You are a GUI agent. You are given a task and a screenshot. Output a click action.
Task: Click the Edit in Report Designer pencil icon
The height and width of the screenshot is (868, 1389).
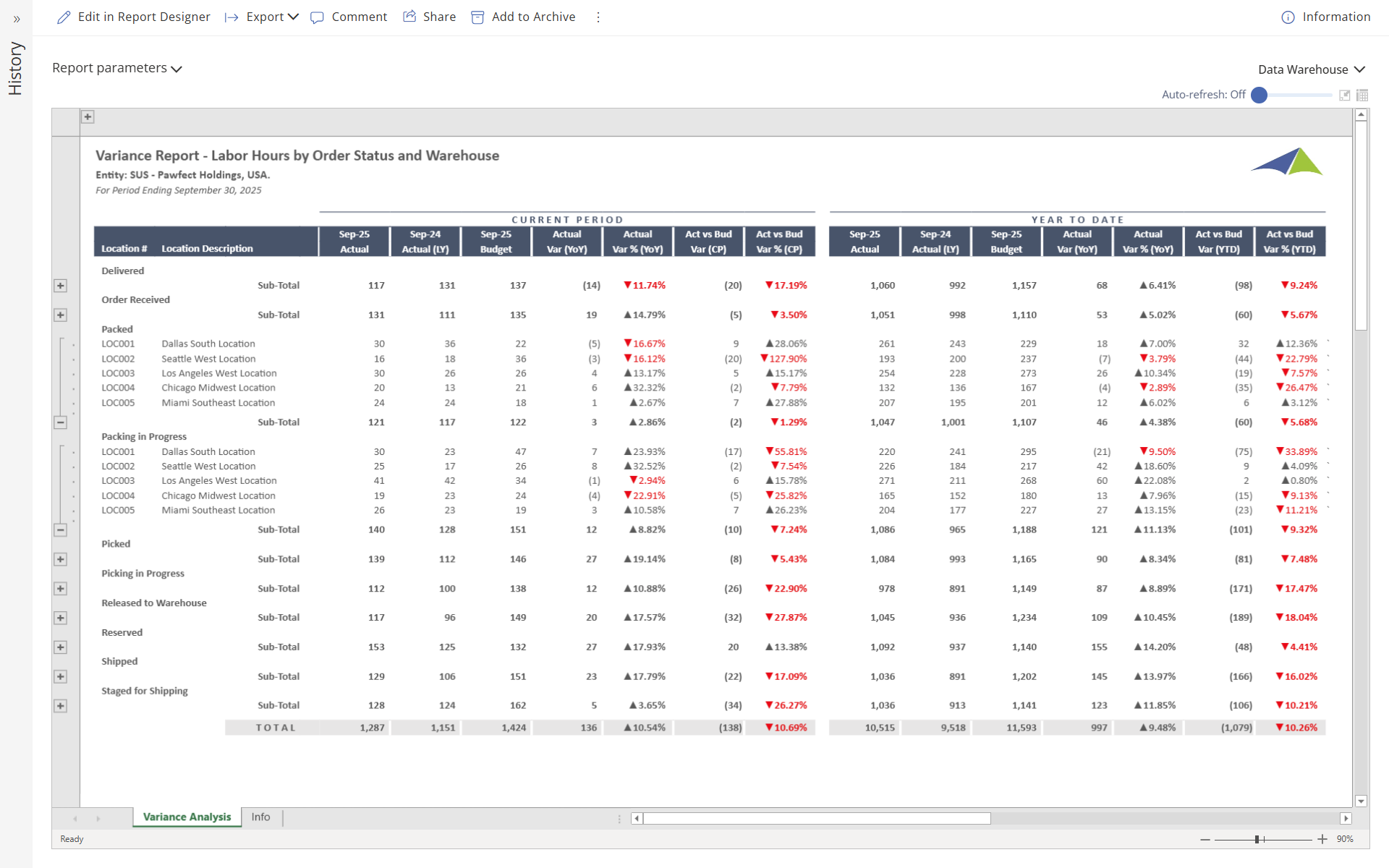coord(64,17)
